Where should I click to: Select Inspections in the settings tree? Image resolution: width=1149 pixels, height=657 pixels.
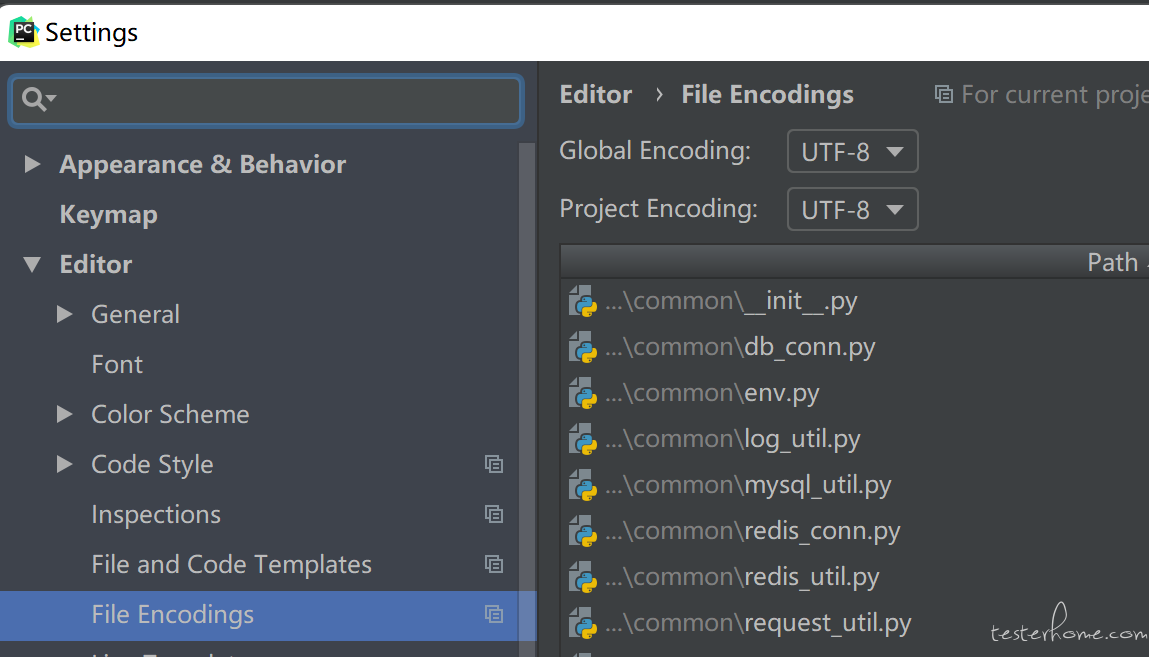(x=156, y=514)
